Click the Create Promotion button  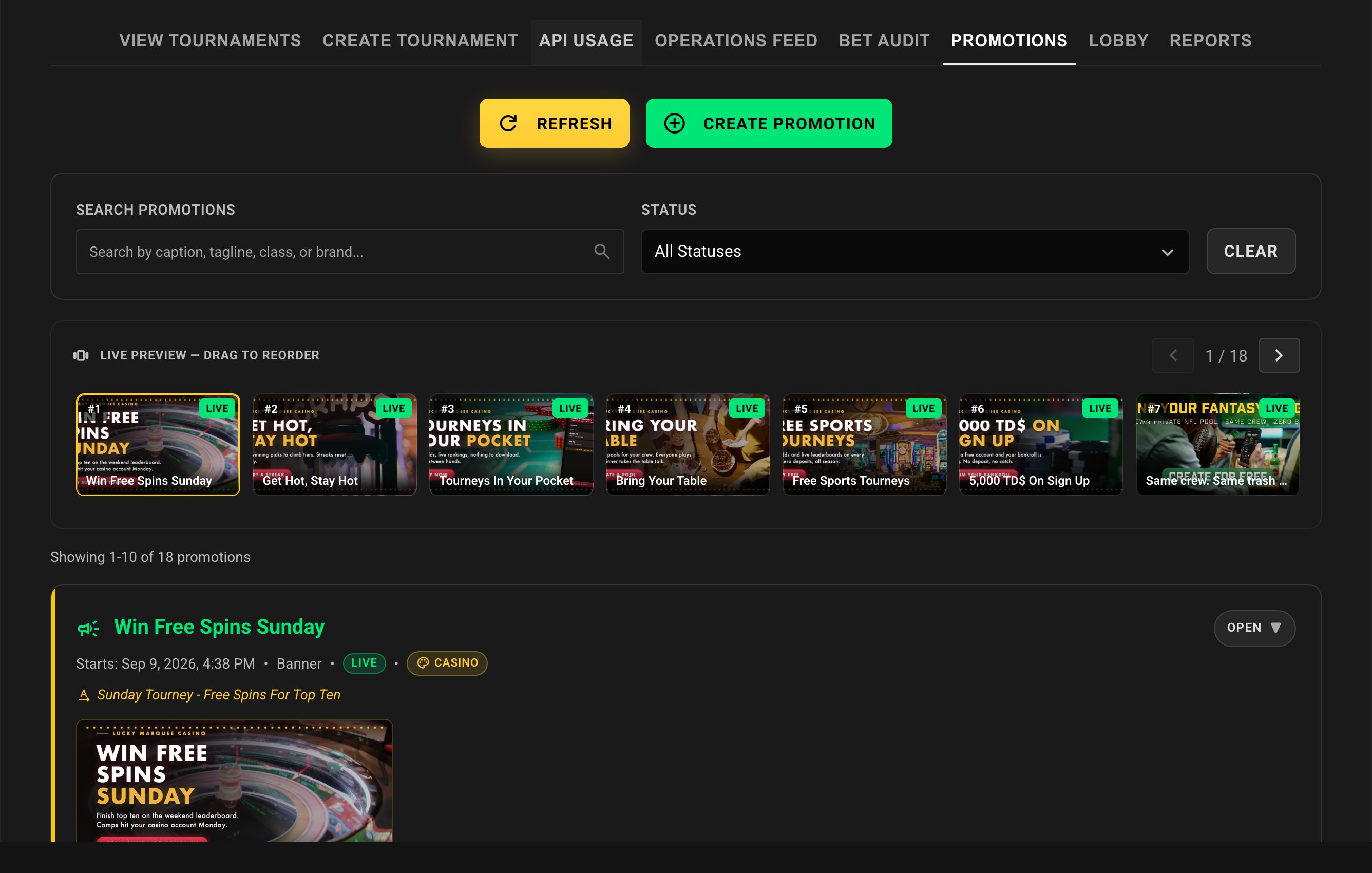(769, 123)
